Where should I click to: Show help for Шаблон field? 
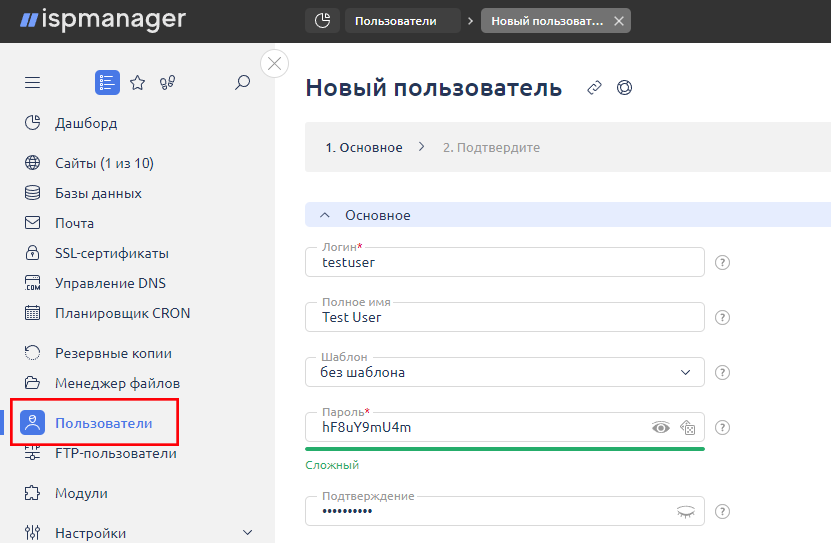[x=722, y=372]
